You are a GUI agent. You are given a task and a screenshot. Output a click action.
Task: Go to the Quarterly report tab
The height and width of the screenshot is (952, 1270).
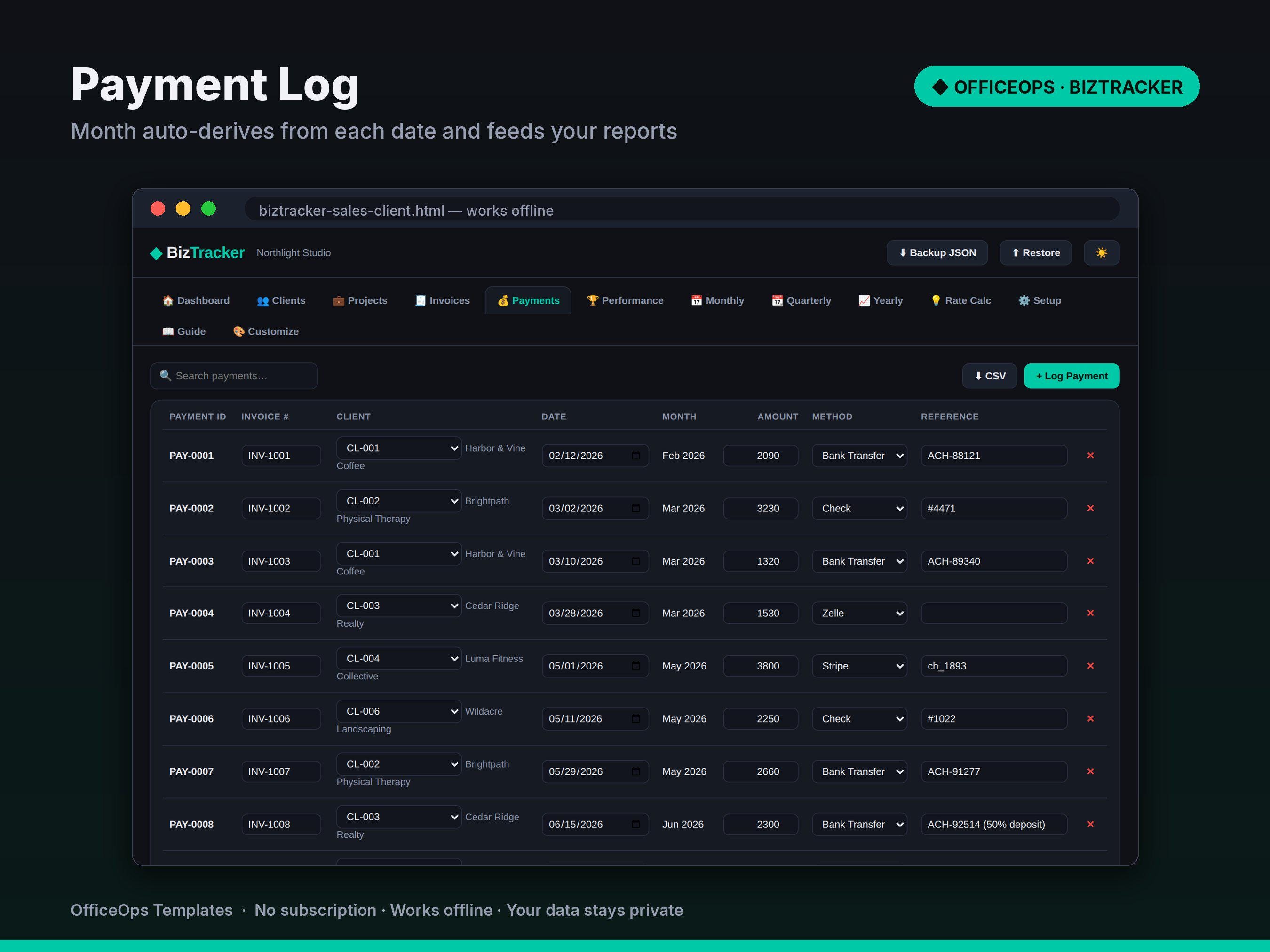pyautogui.click(x=801, y=301)
